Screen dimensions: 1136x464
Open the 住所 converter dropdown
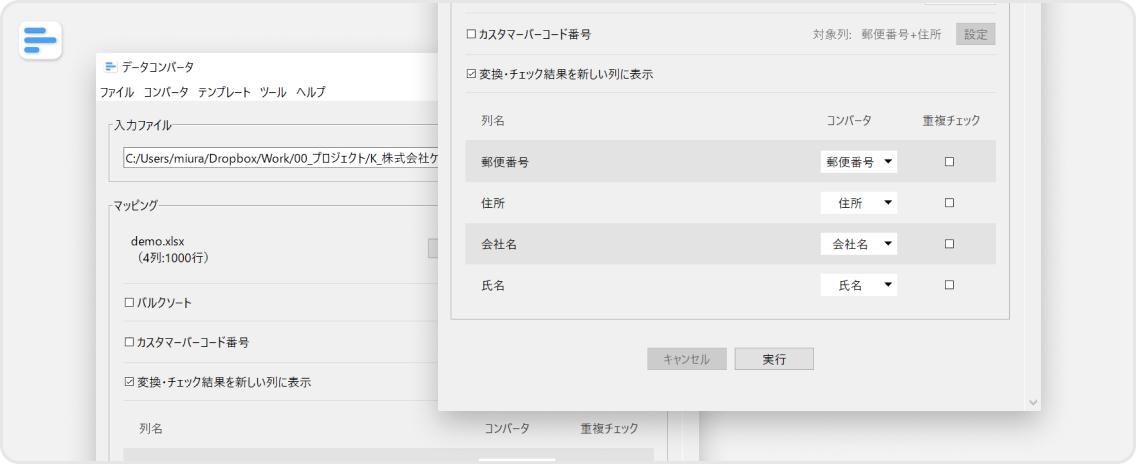[x=859, y=203]
